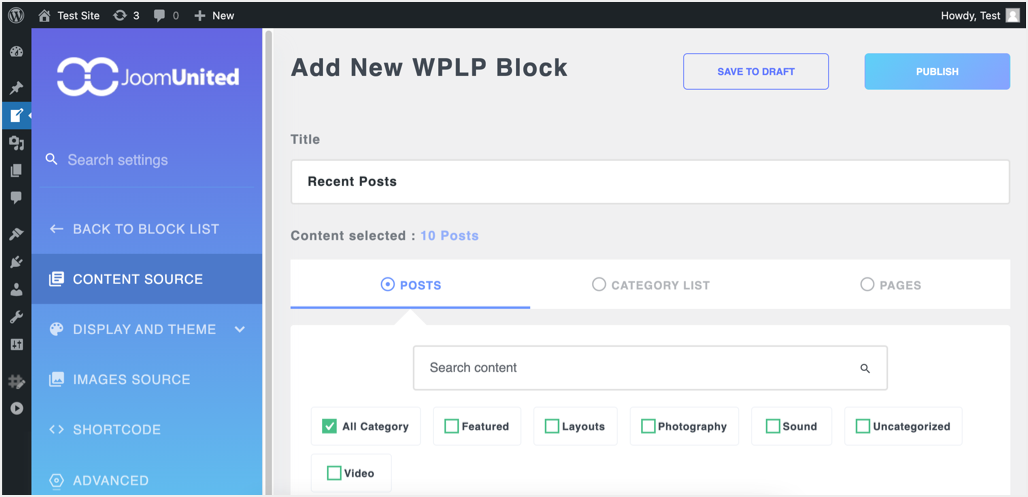This screenshot has width=1028, height=497.
Task: Open the Comments icon in admin sidebar
Action: click(x=16, y=198)
